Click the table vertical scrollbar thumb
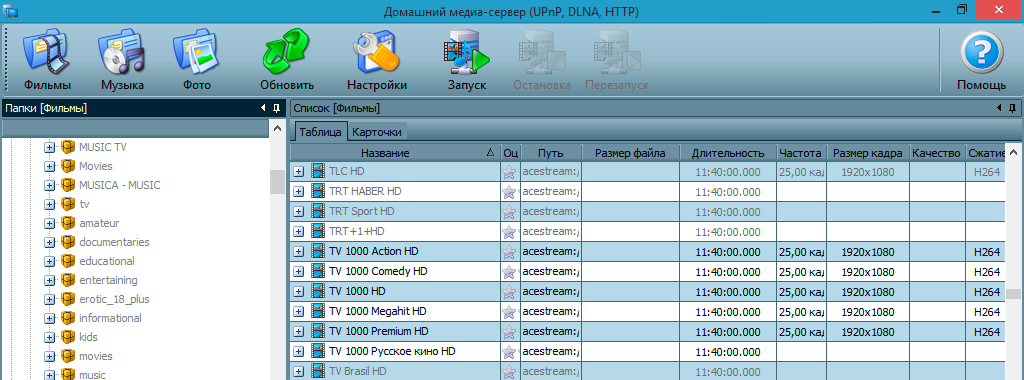Image resolution: width=1024 pixels, height=380 pixels. coord(1013,293)
